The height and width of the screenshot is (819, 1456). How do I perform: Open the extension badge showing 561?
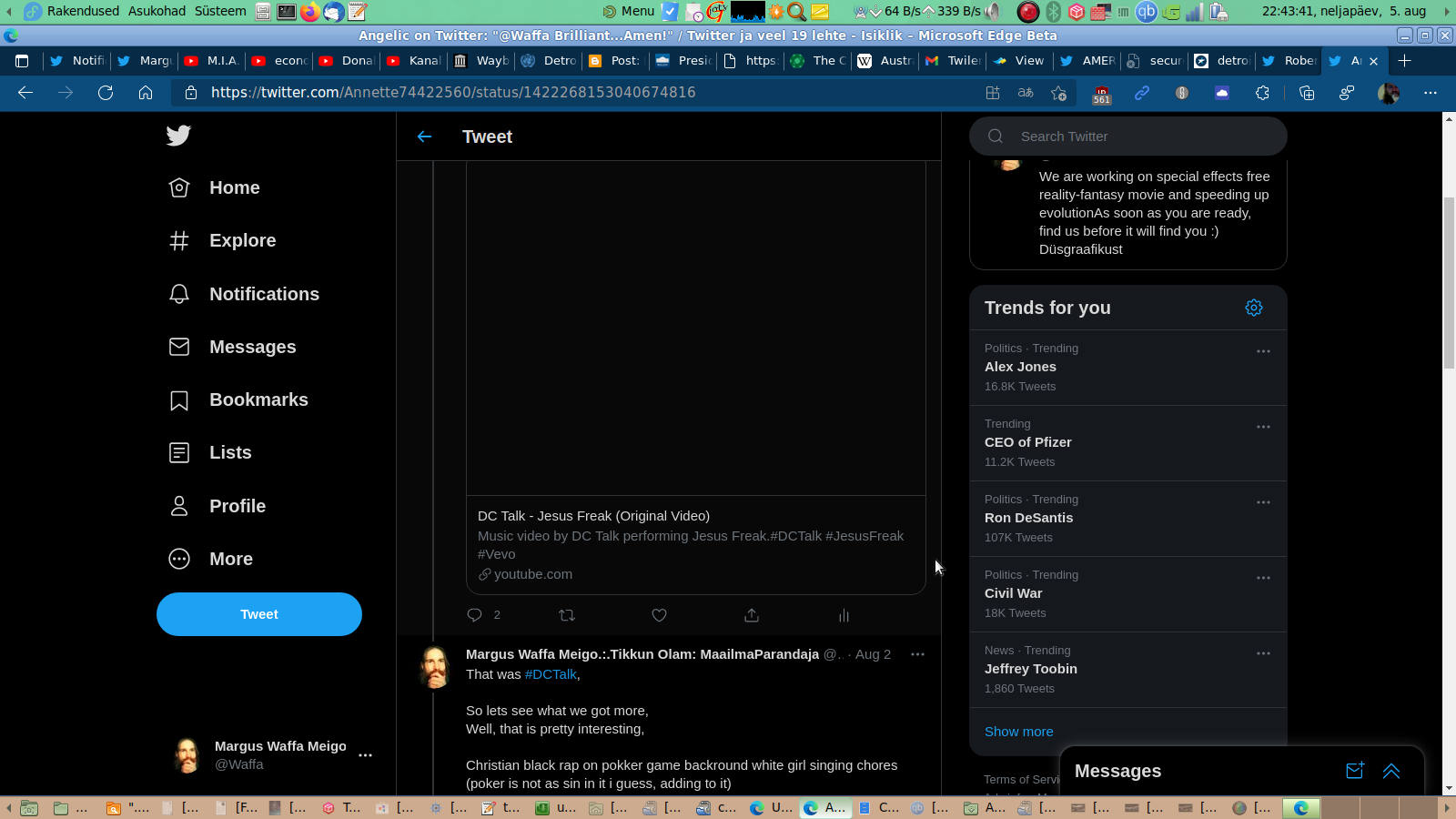click(1102, 94)
